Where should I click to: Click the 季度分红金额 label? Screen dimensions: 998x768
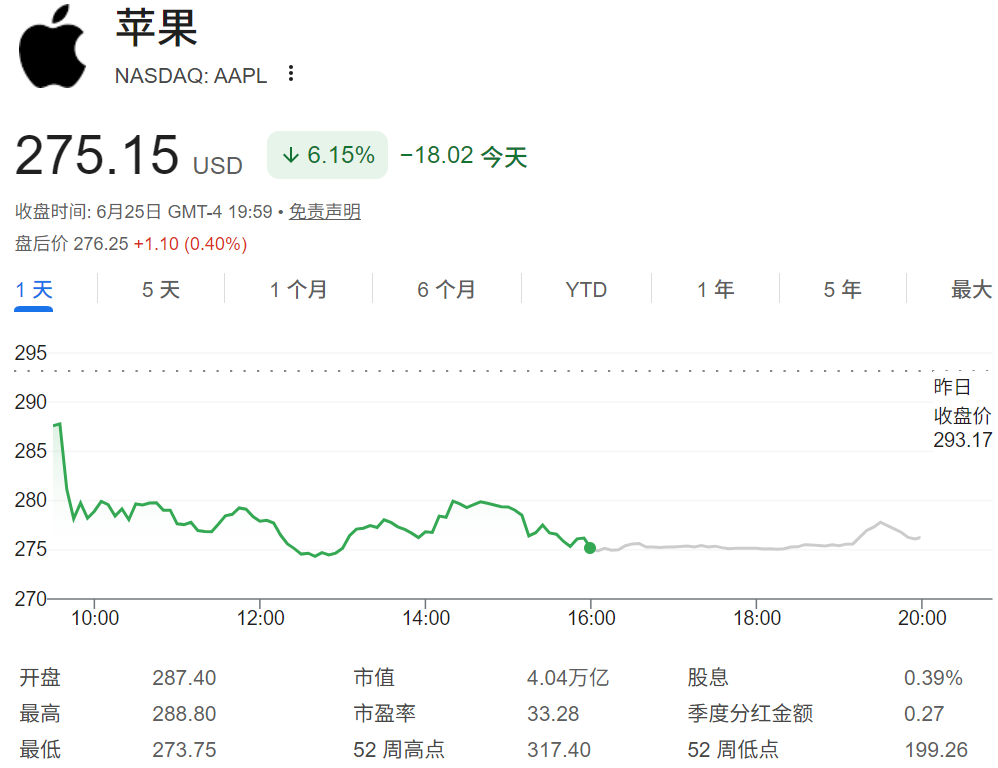click(750, 714)
